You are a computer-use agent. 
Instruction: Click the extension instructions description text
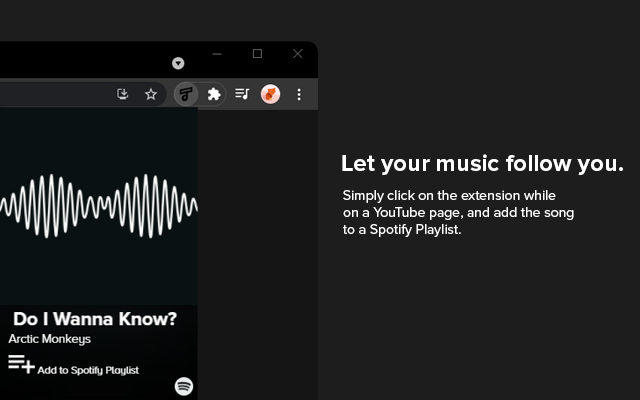tap(458, 212)
